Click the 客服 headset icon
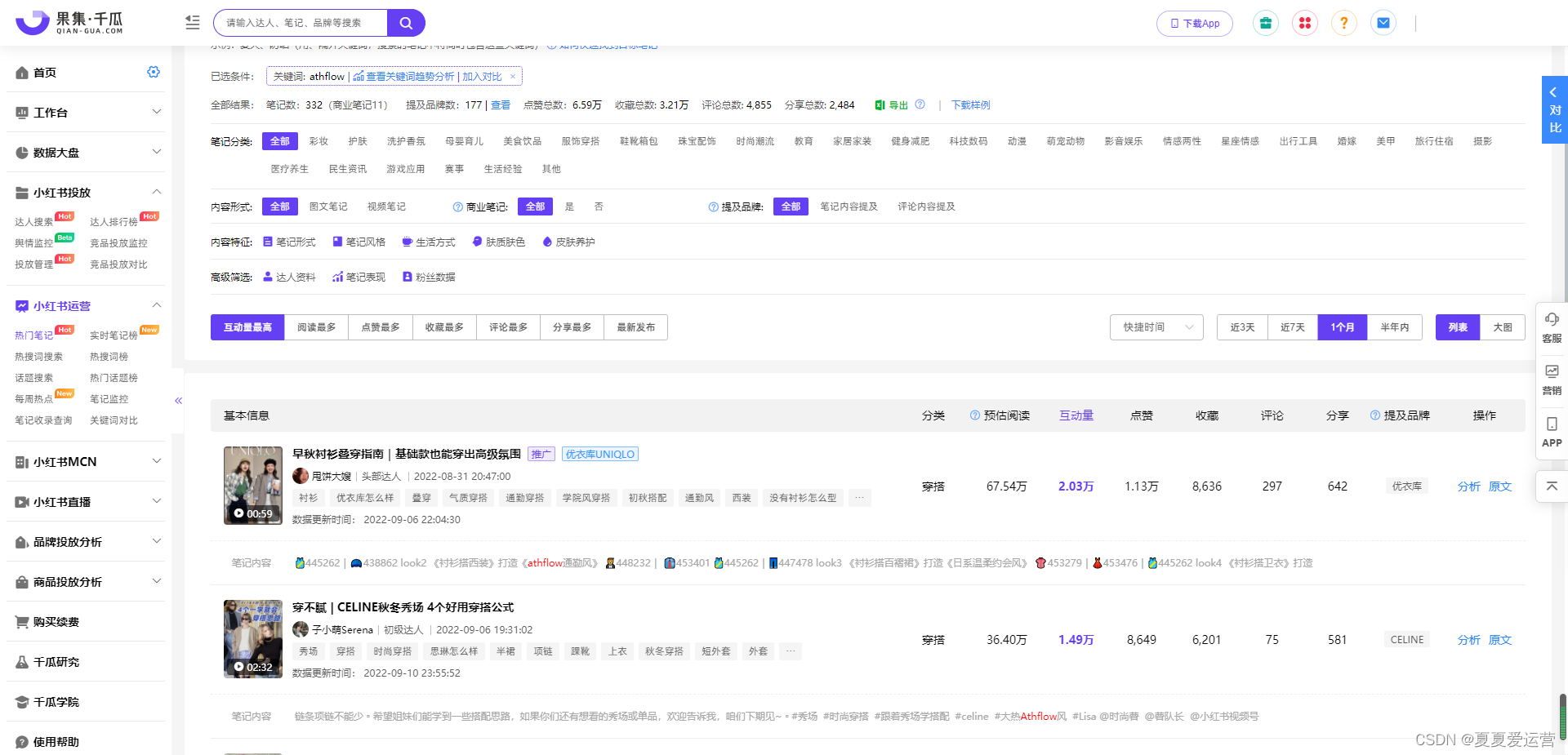 tap(1552, 320)
